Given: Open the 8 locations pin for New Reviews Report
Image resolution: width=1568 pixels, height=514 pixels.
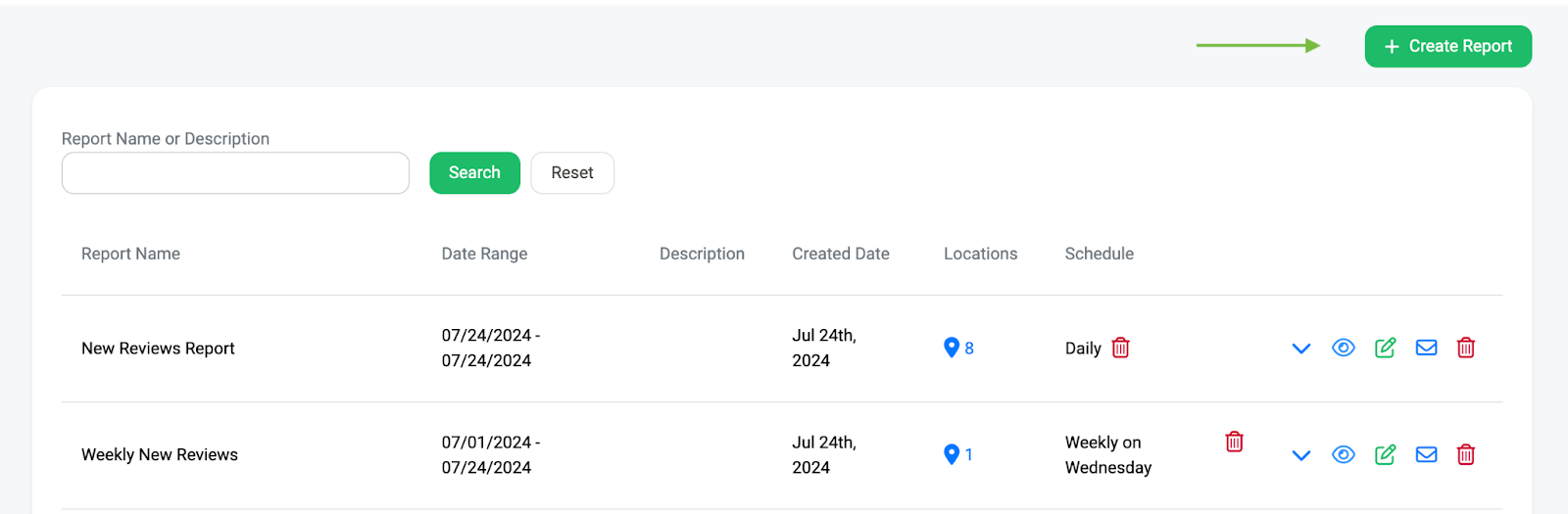Looking at the screenshot, I should 957,348.
